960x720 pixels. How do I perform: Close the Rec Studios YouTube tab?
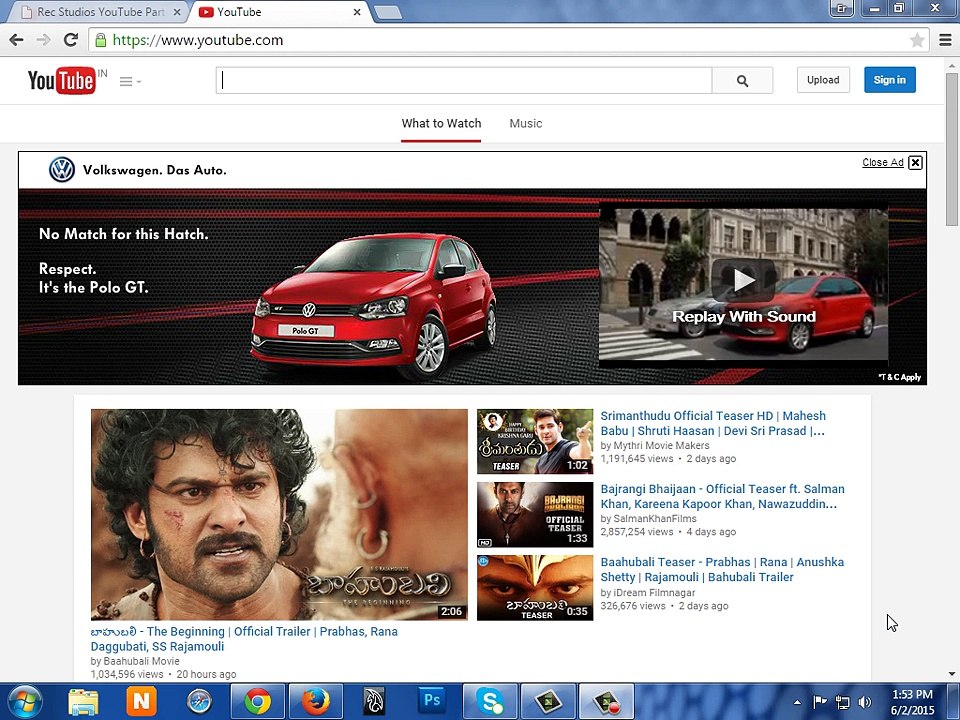click(x=177, y=12)
